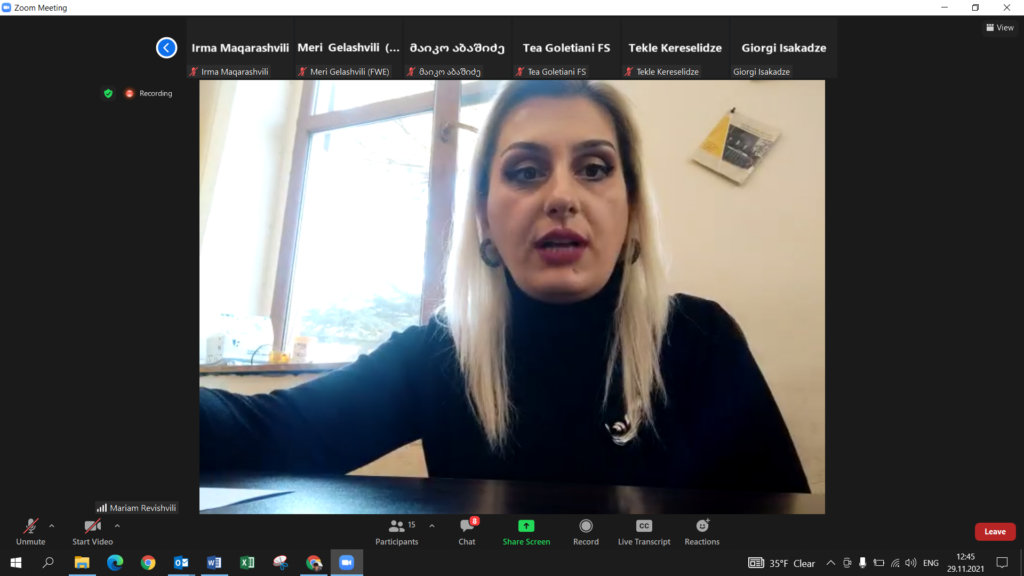This screenshot has width=1024, height=576.
Task: Start recording with the Record button
Action: click(x=586, y=530)
